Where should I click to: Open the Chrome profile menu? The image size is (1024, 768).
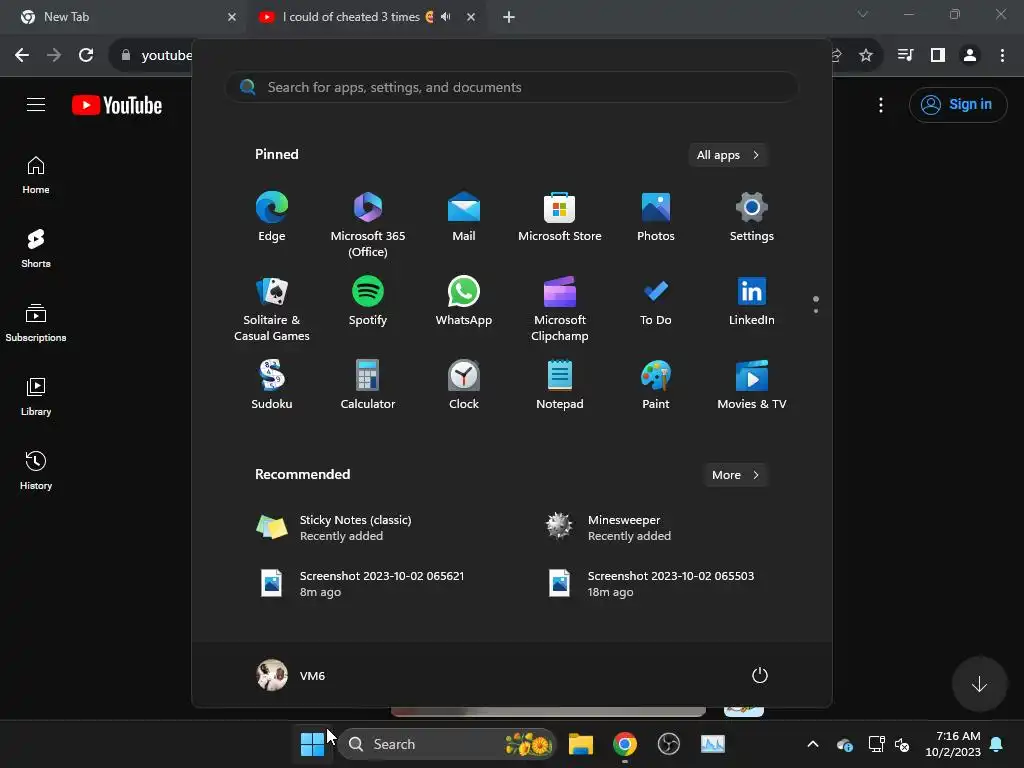970,56
